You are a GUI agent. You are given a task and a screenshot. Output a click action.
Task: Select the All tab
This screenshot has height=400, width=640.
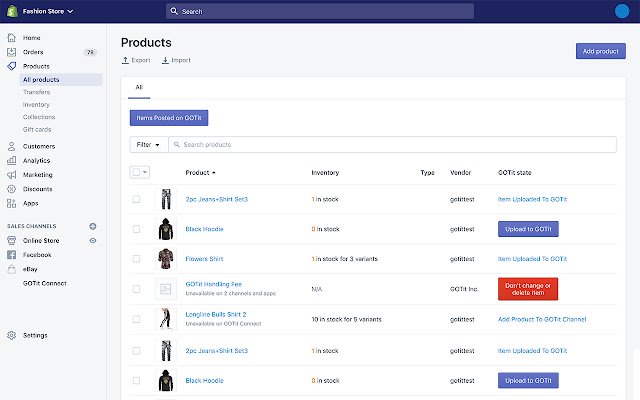(139, 87)
